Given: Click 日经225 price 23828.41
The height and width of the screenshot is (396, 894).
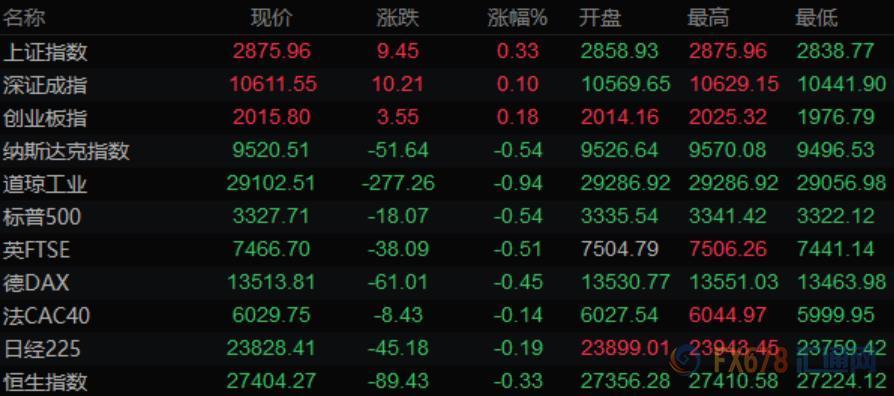Looking at the screenshot, I should coord(271,348).
